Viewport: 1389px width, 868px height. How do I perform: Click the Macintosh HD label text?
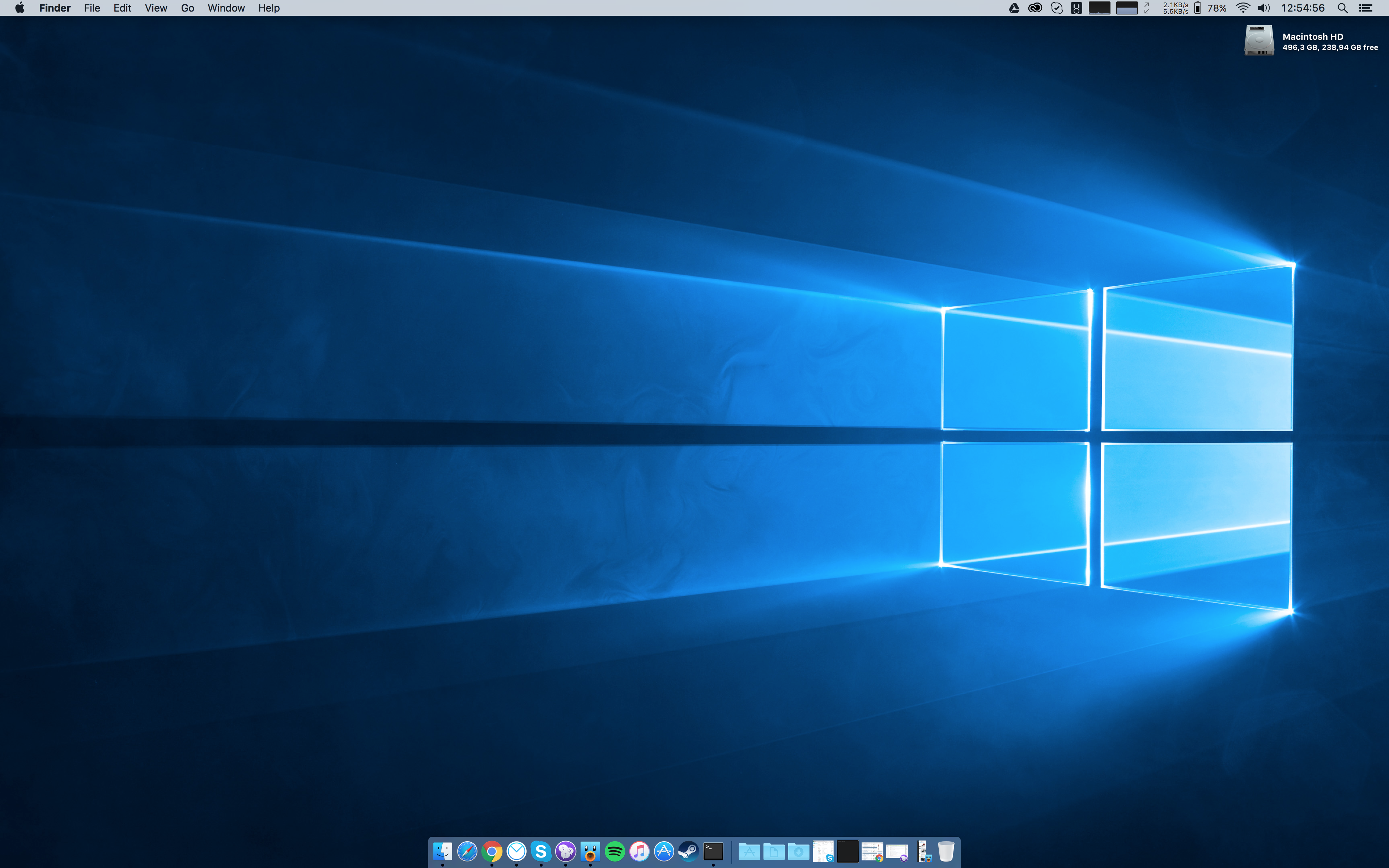pyautogui.click(x=1313, y=37)
